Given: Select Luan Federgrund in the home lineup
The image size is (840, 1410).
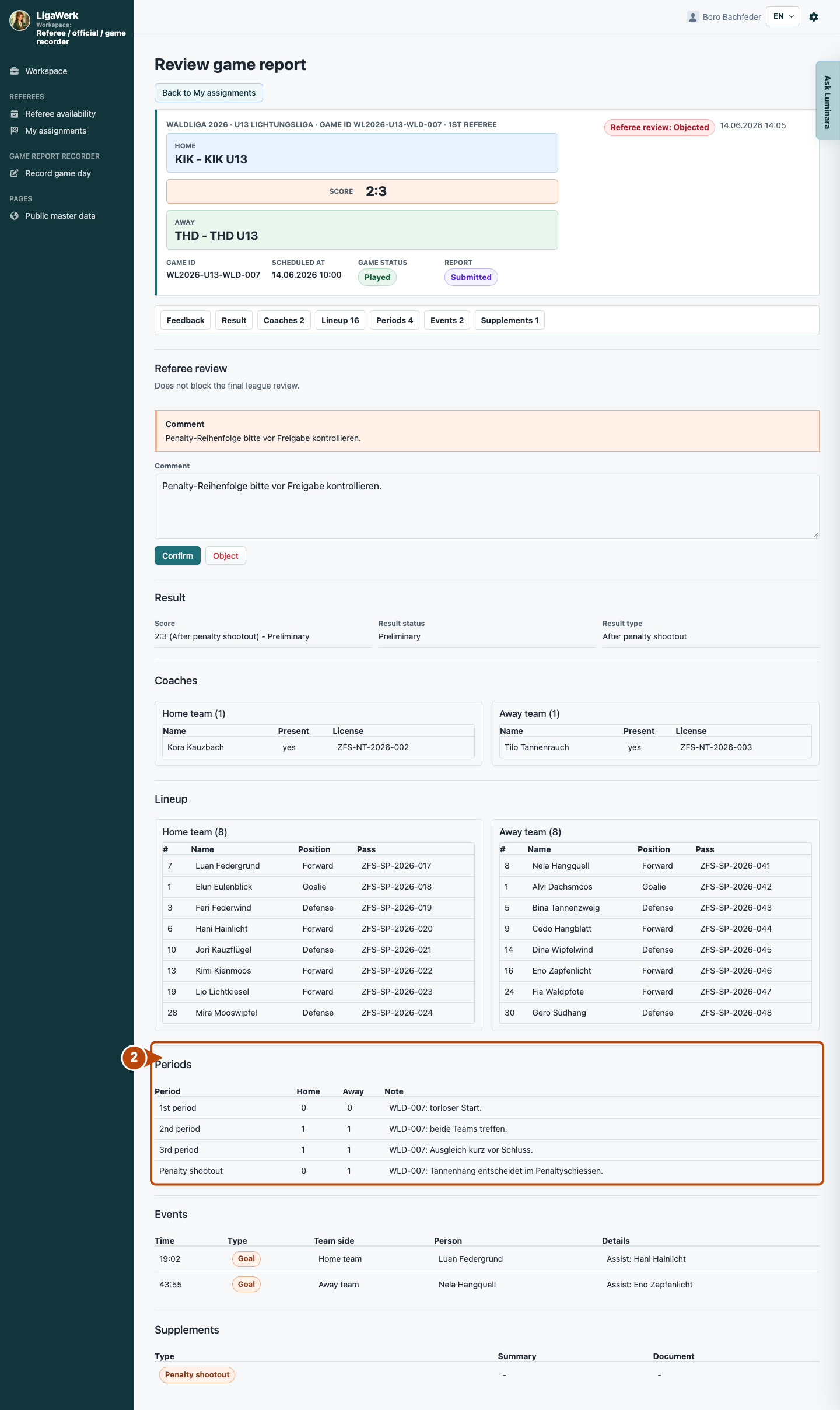Looking at the screenshot, I should coord(228,866).
